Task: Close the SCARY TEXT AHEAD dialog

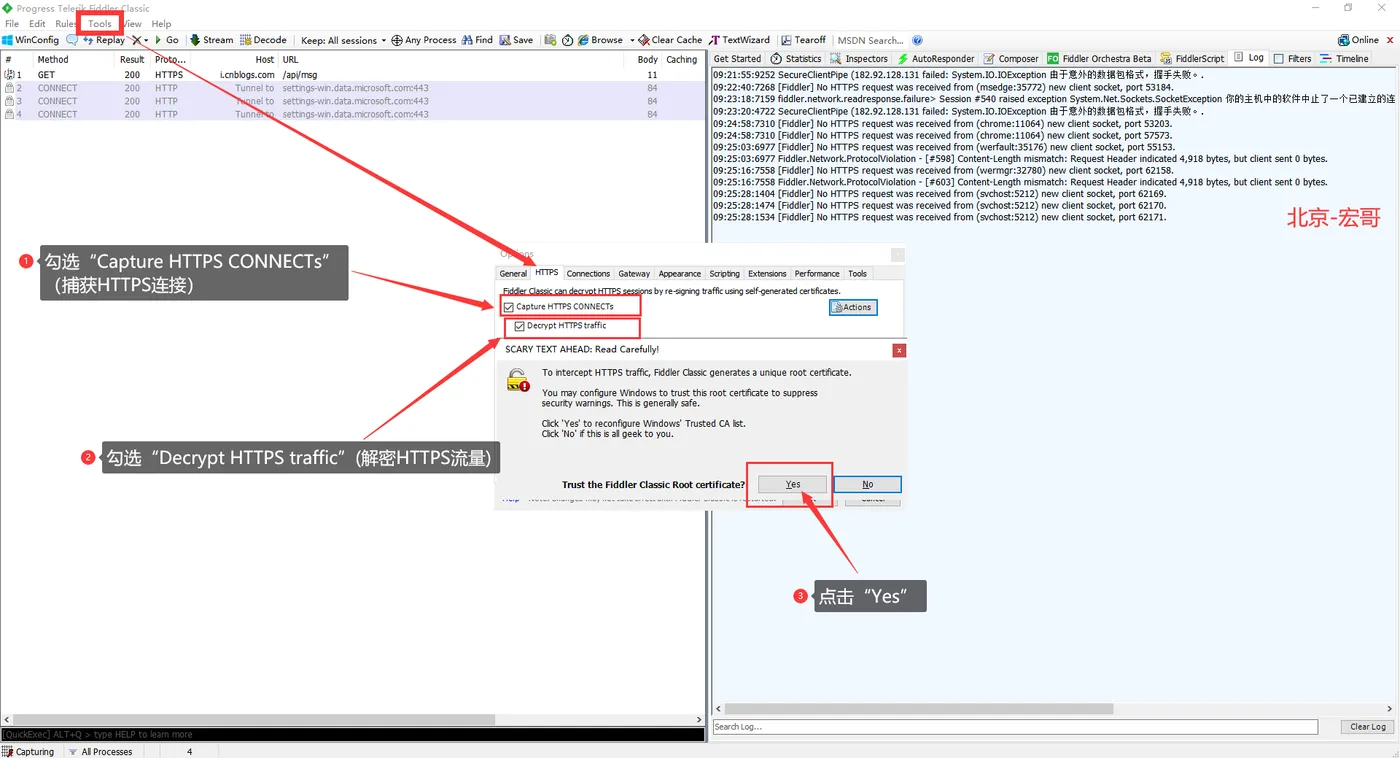Action: coord(899,350)
